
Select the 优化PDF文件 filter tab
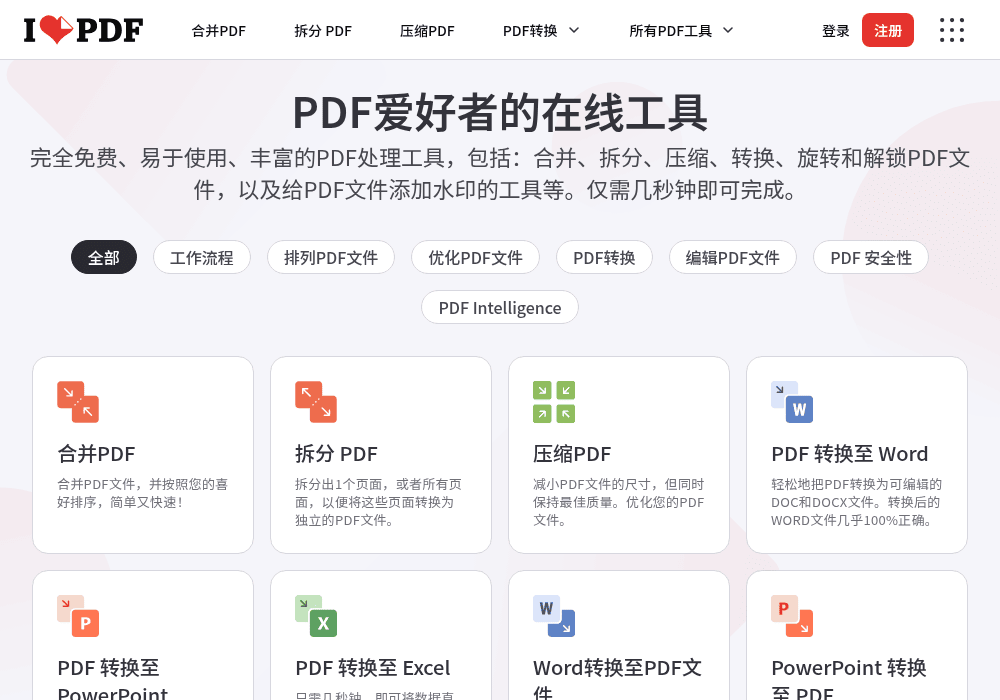pos(475,258)
